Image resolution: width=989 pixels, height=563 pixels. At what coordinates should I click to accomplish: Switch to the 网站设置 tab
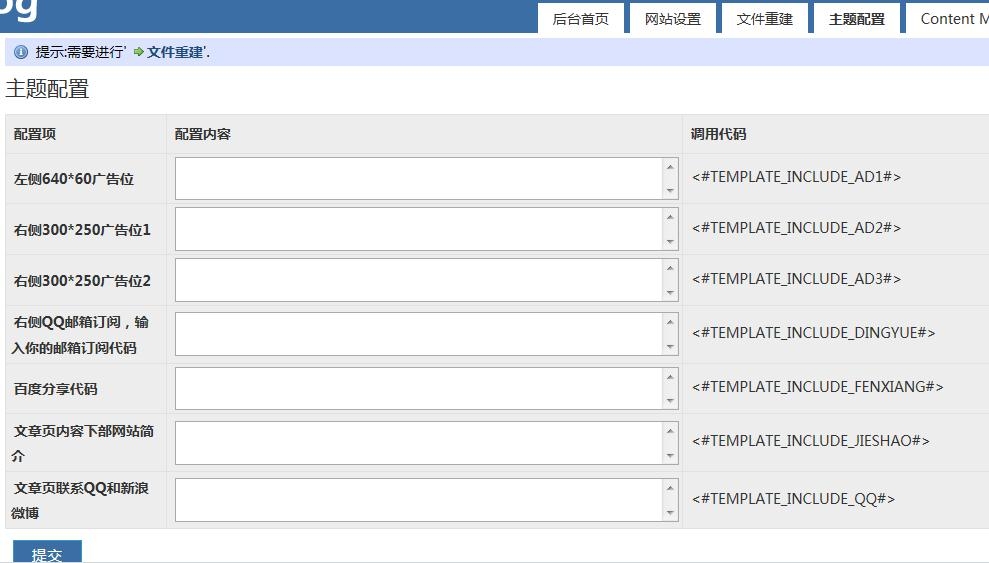(672, 18)
